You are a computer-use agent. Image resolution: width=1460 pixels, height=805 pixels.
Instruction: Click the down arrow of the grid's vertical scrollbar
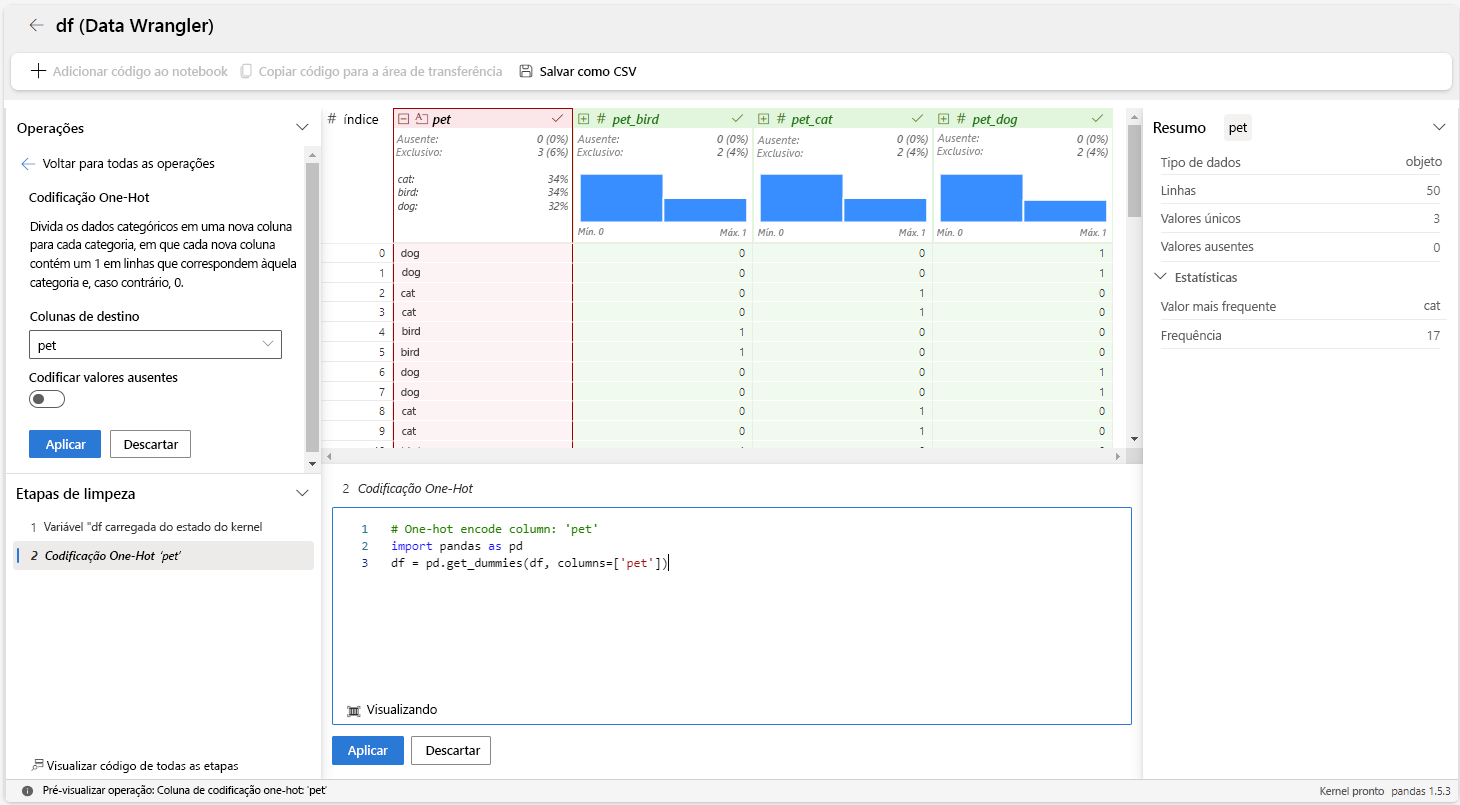tap(1134, 438)
